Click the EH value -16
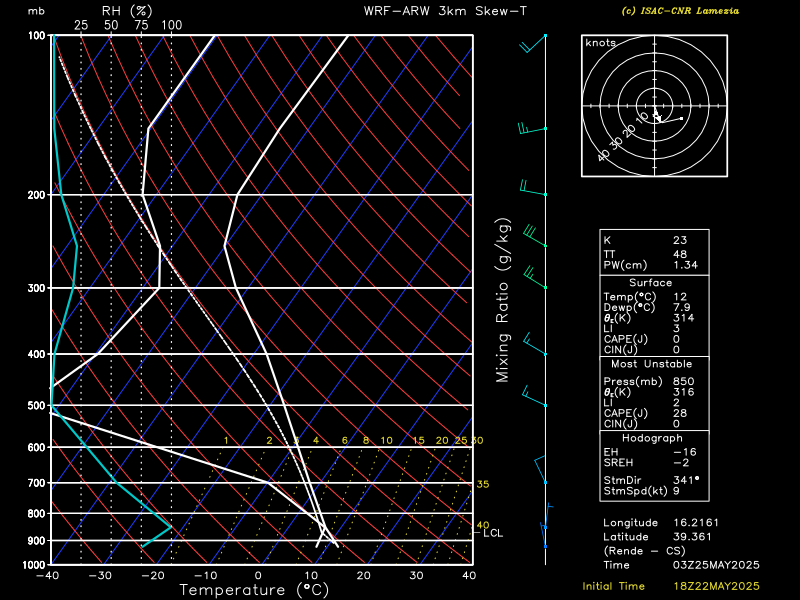 pyautogui.click(x=685, y=452)
